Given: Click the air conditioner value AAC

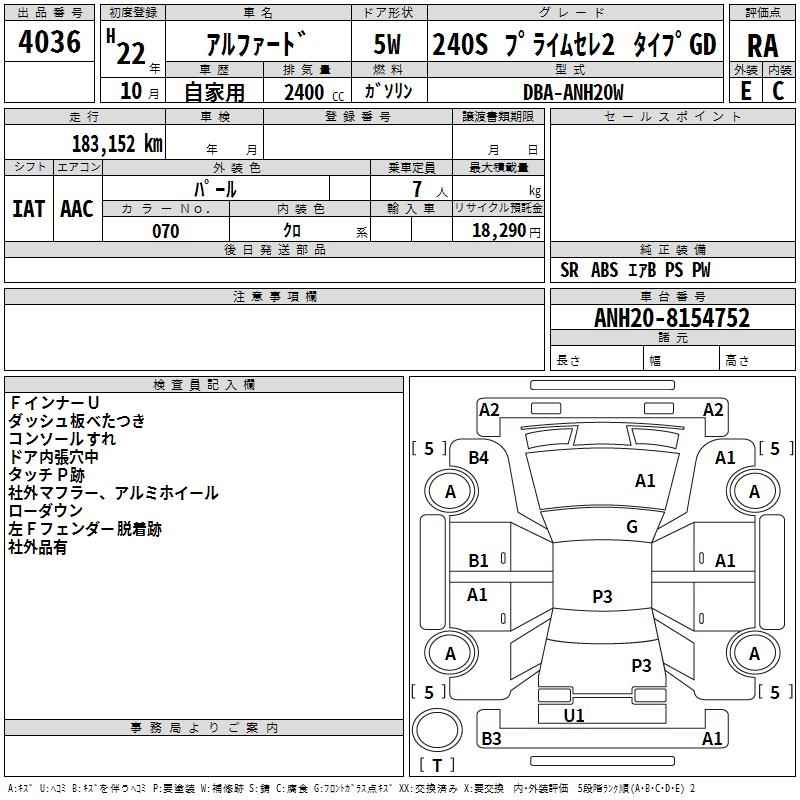Looking at the screenshot, I should click(77, 209).
